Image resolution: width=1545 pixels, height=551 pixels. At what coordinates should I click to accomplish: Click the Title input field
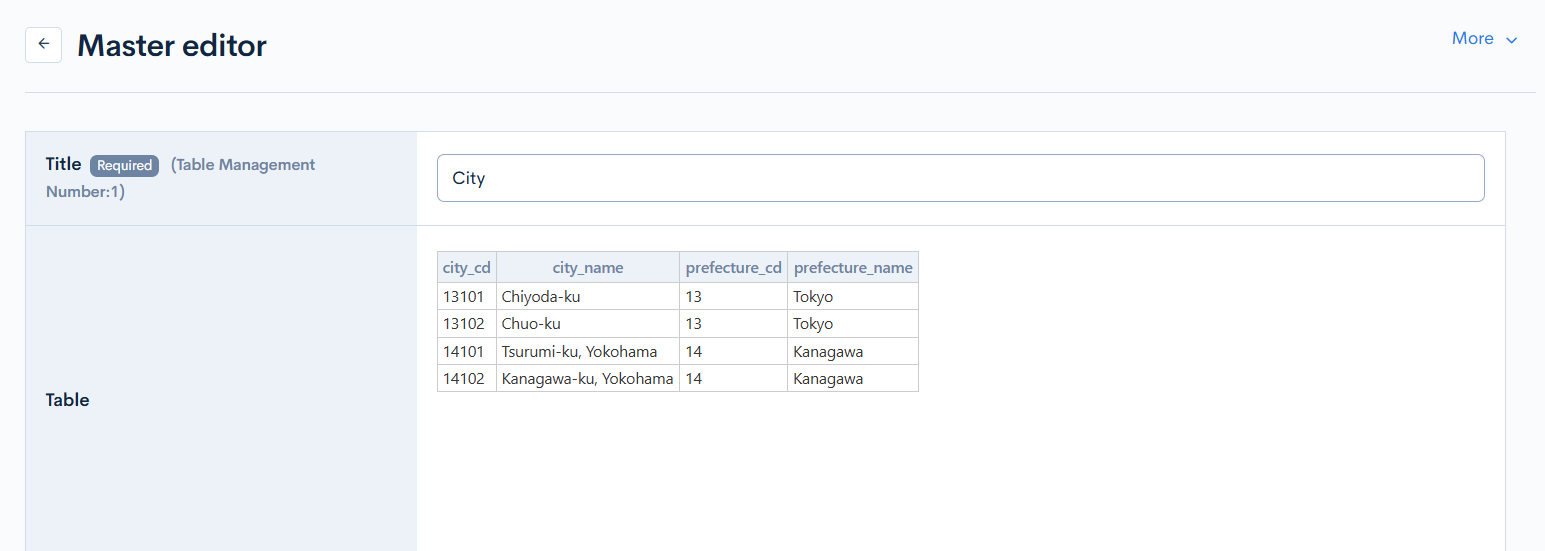960,178
